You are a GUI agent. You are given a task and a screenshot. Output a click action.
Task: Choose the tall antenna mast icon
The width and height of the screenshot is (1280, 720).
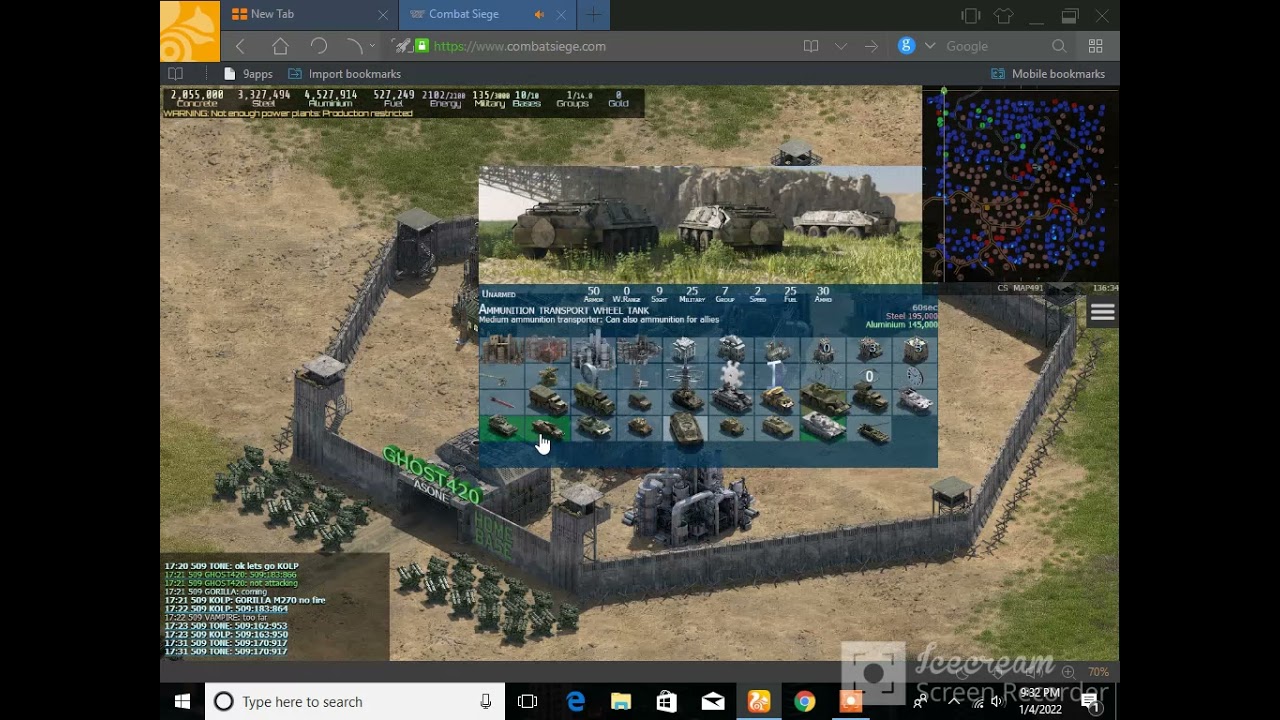639,376
